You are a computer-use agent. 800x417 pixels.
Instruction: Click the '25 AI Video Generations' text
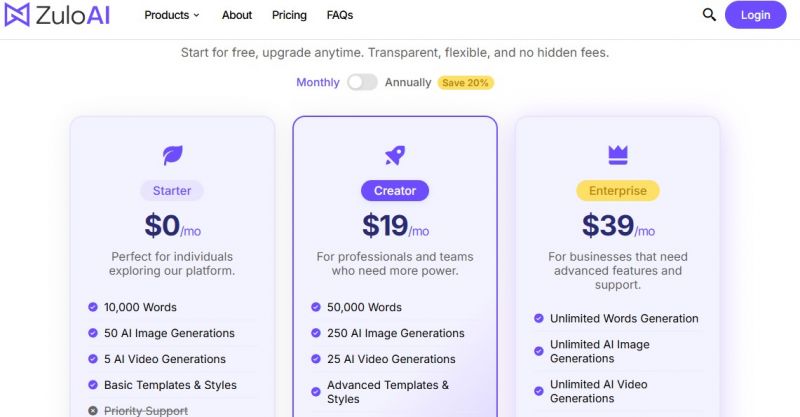(391, 359)
